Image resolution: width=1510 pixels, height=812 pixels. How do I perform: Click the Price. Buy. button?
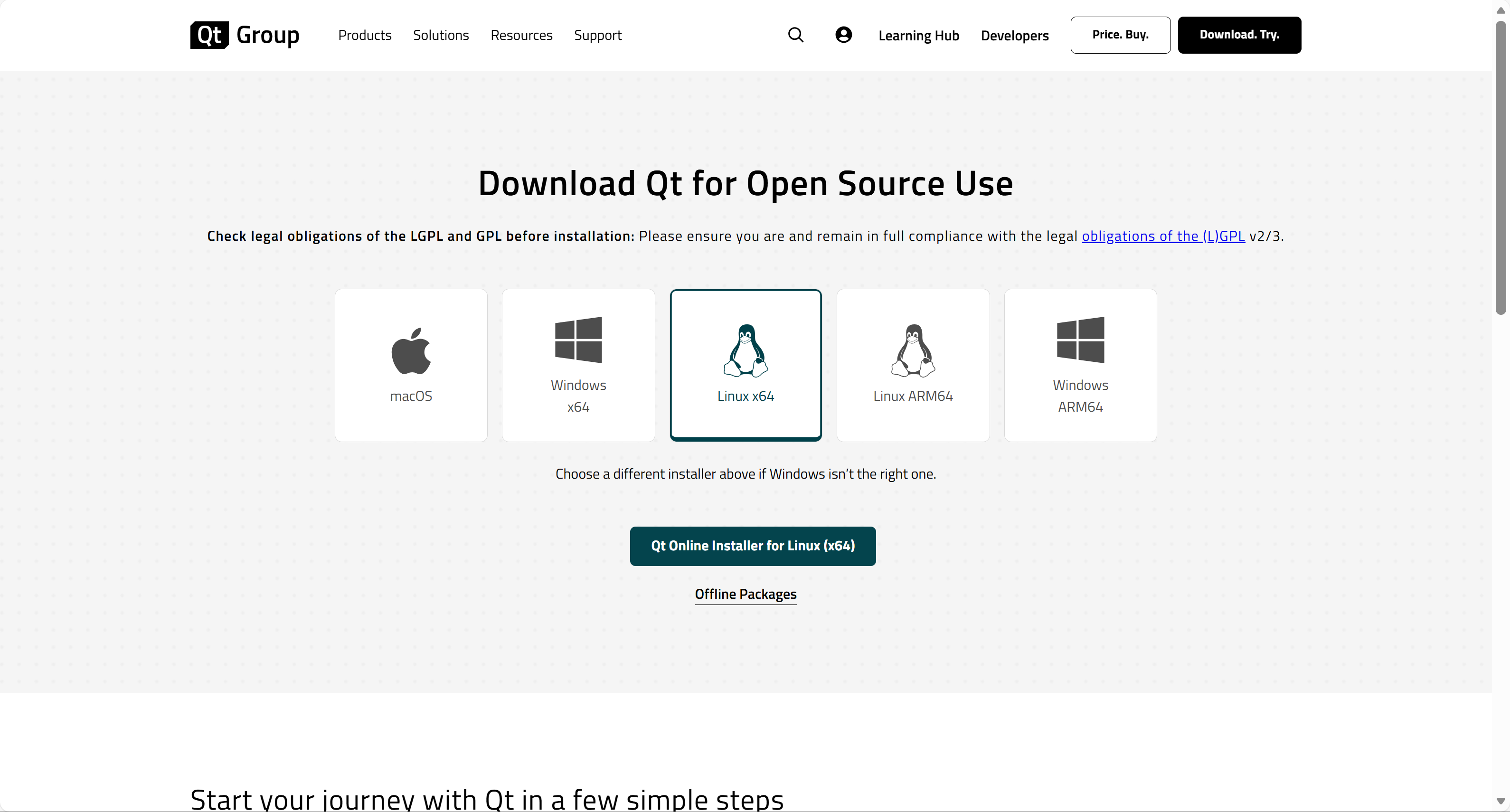point(1120,35)
